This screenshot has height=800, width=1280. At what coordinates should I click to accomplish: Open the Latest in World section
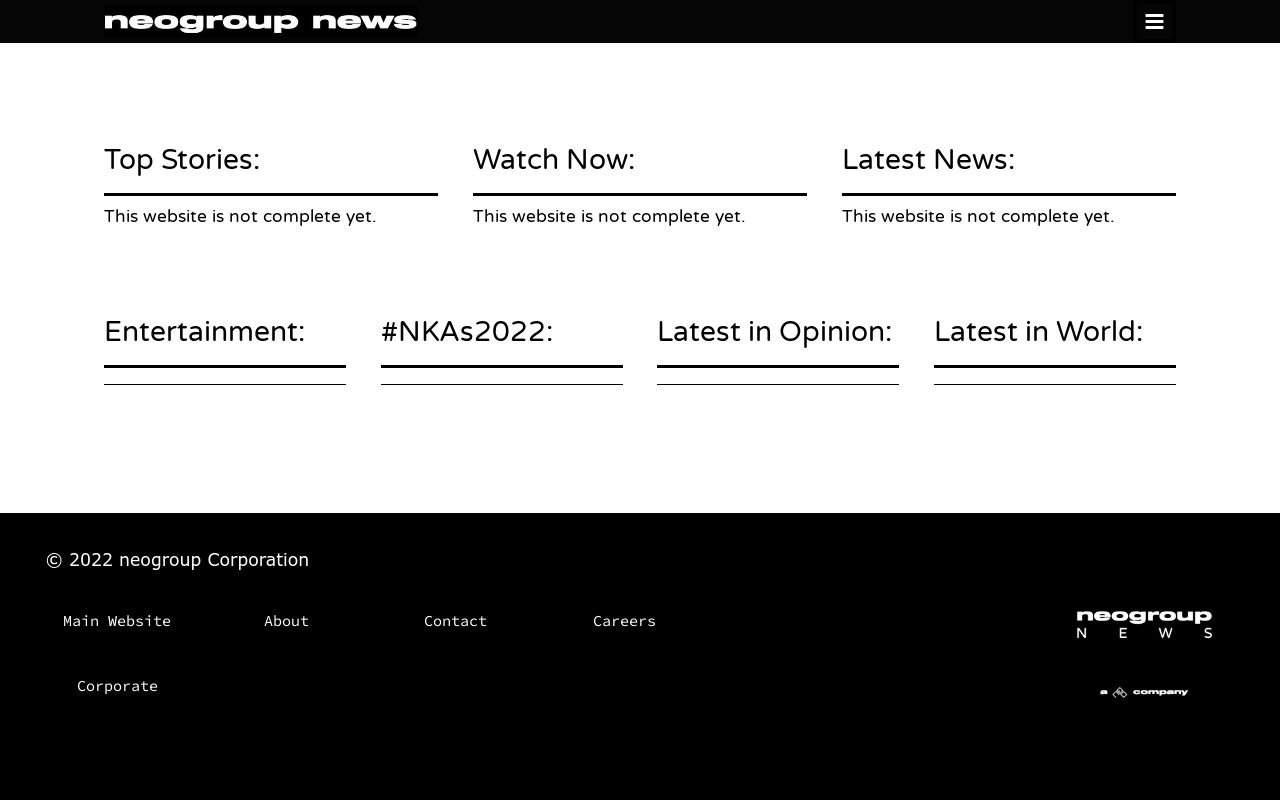pyautogui.click(x=1038, y=331)
